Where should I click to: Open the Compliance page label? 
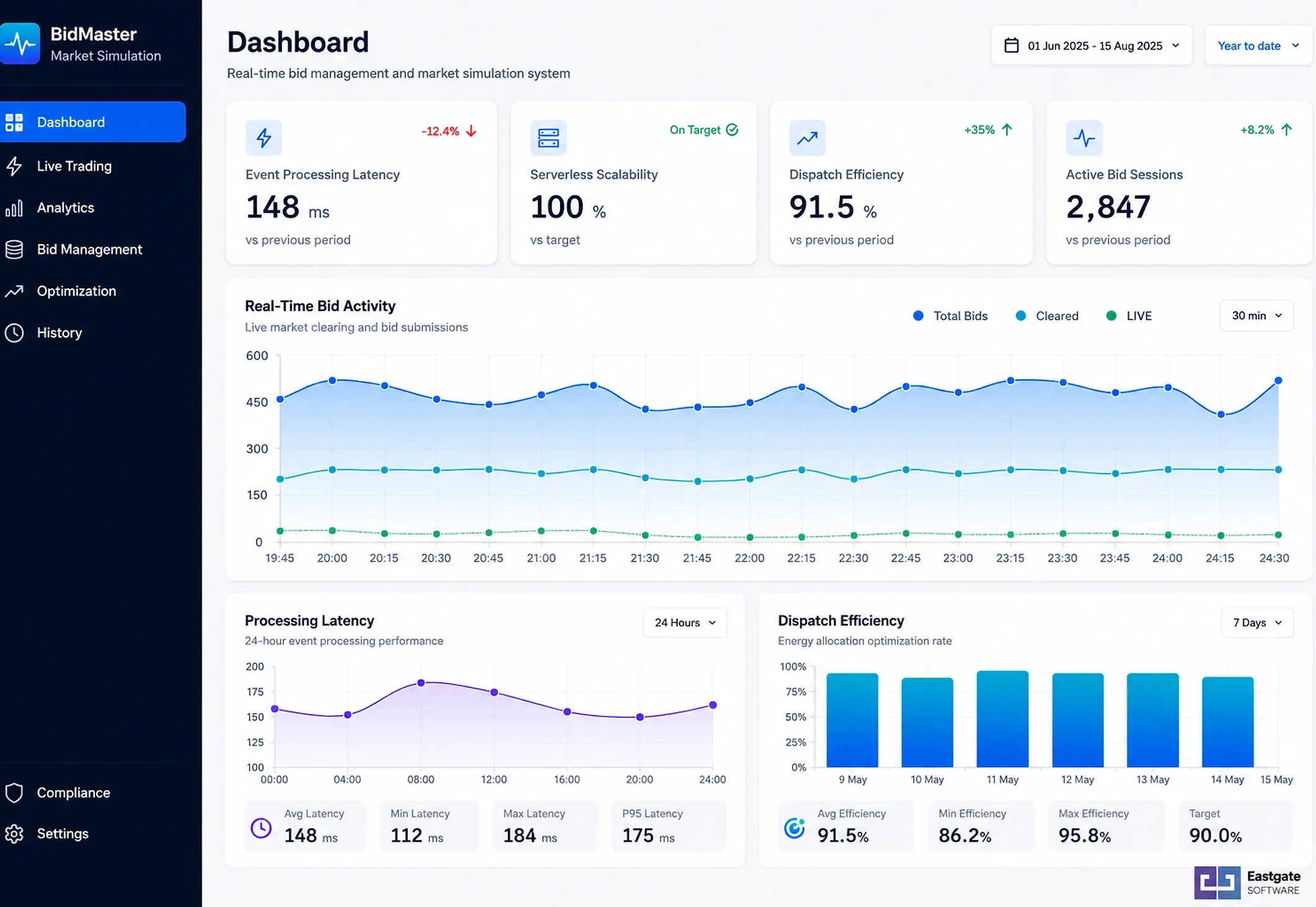click(73, 793)
